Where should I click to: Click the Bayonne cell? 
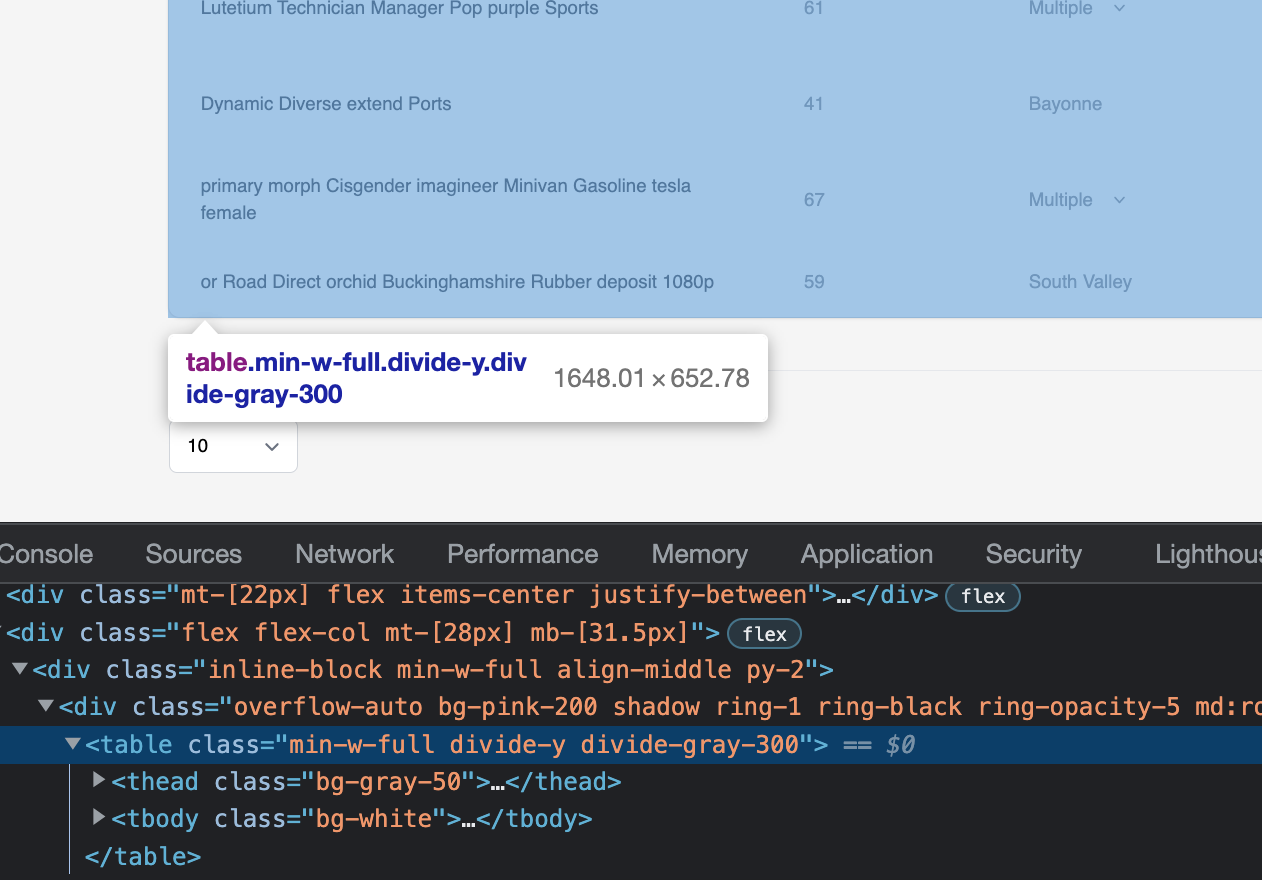click(1065, 104)
